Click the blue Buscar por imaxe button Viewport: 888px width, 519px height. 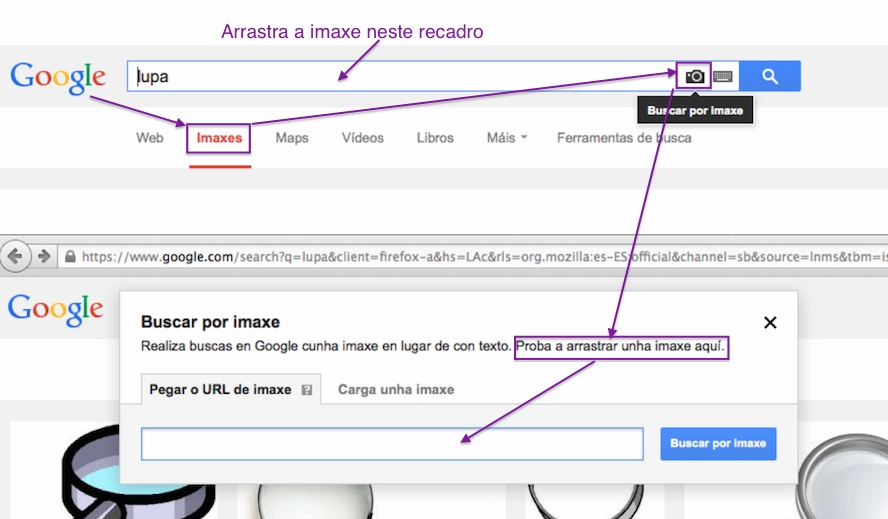718,444
